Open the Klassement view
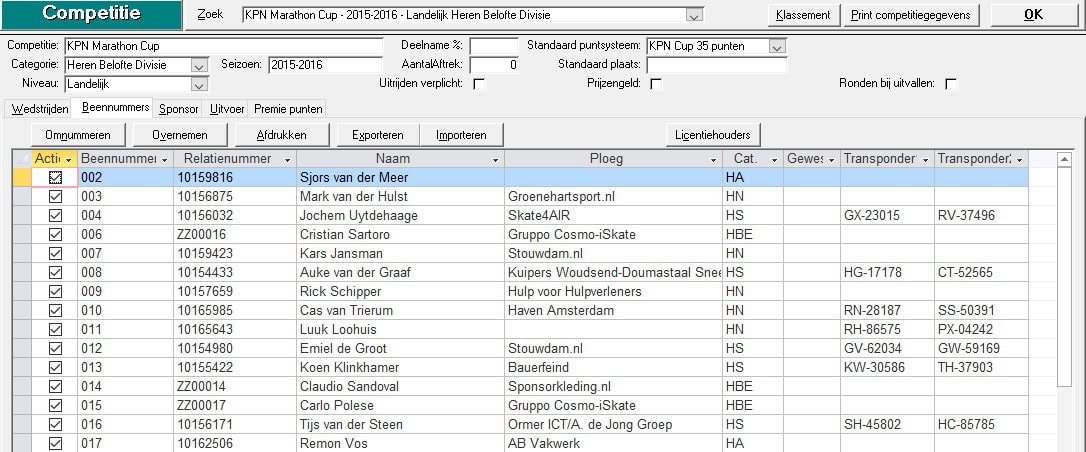1086x452 pixels. click(x=803, y=15)
